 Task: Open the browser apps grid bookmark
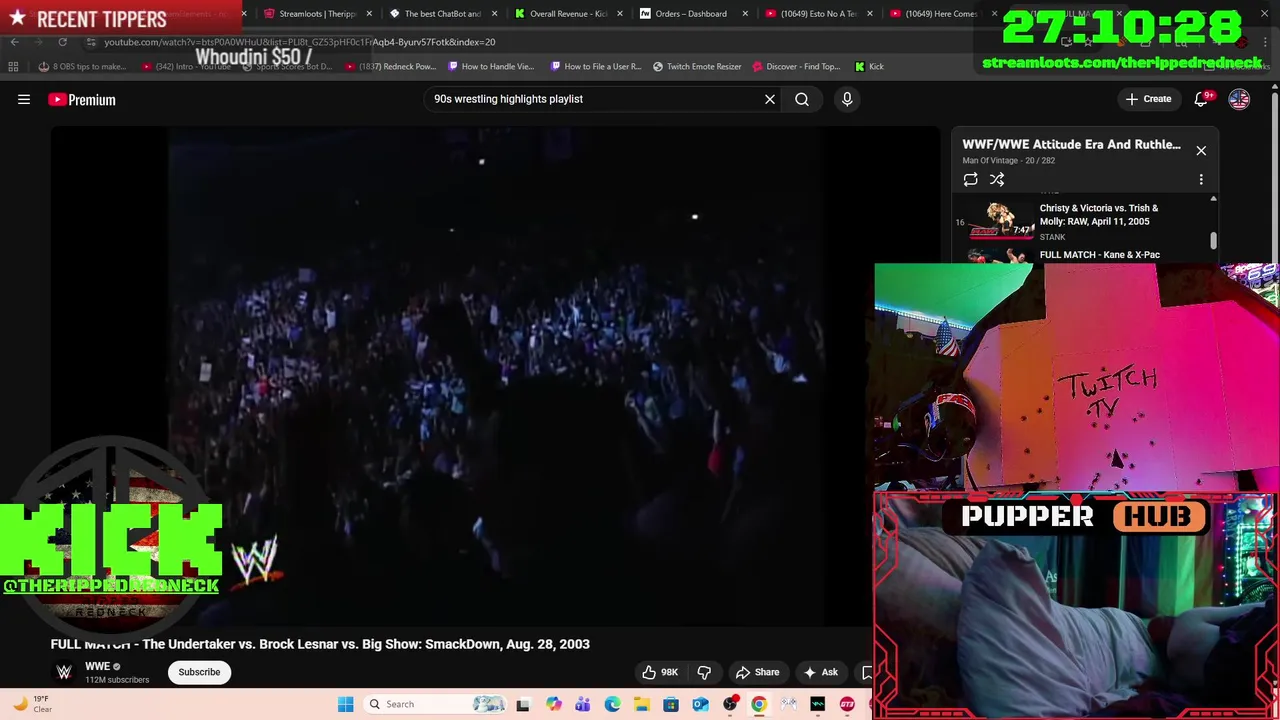[x=13, y=66]
